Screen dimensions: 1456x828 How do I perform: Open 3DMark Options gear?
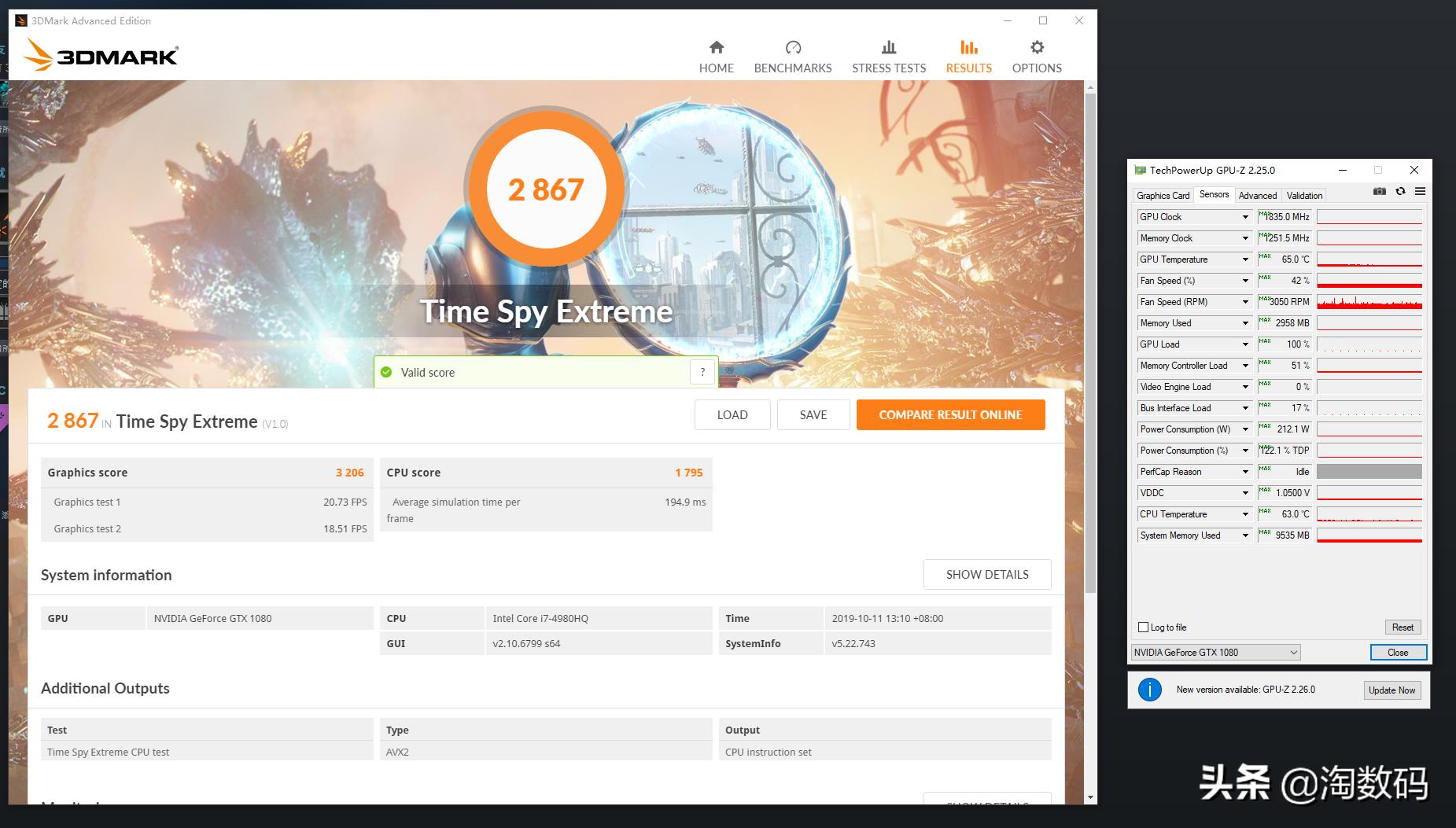coord(1037,57)
